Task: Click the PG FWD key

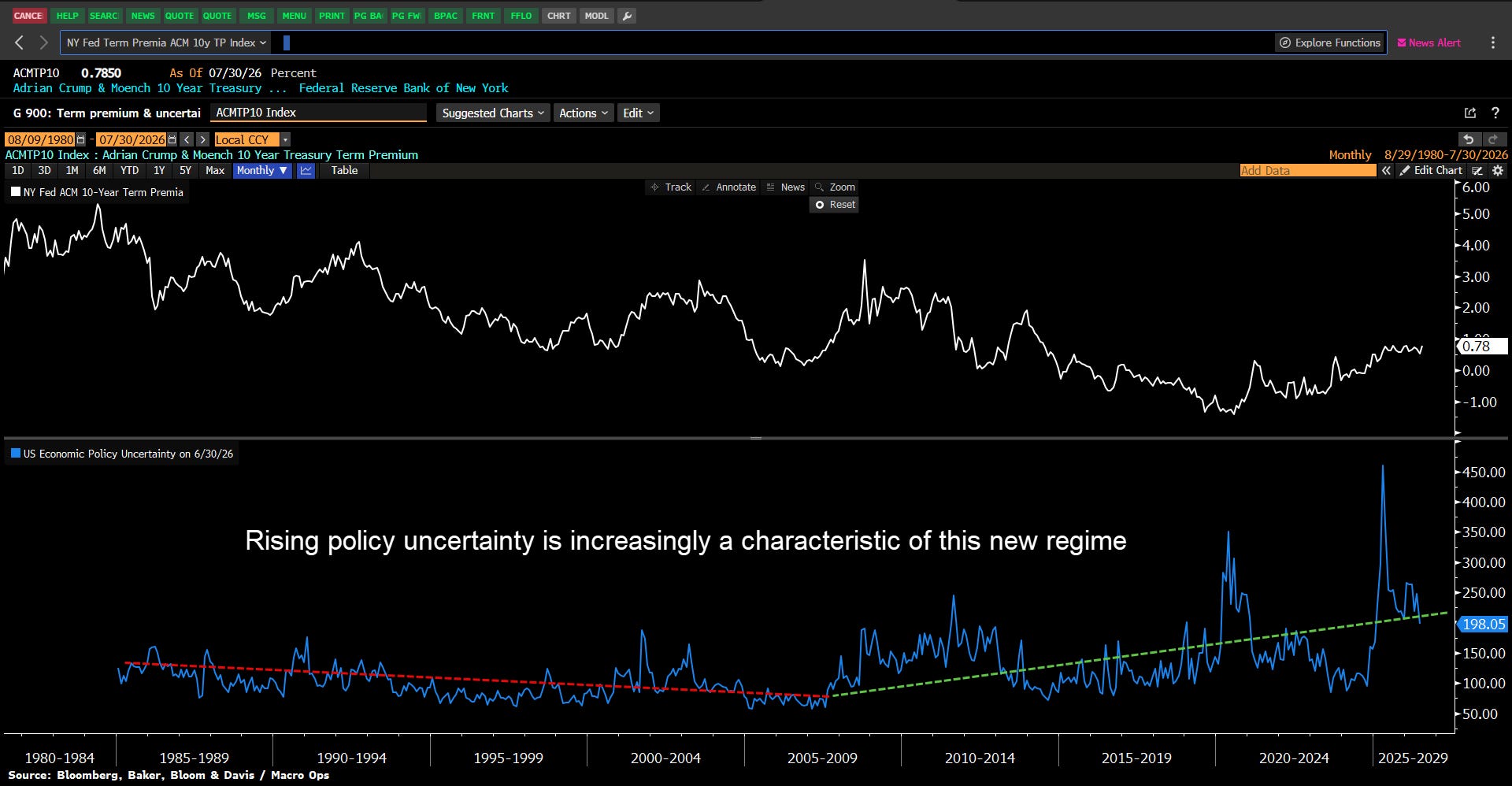Action: coord(407,16)
